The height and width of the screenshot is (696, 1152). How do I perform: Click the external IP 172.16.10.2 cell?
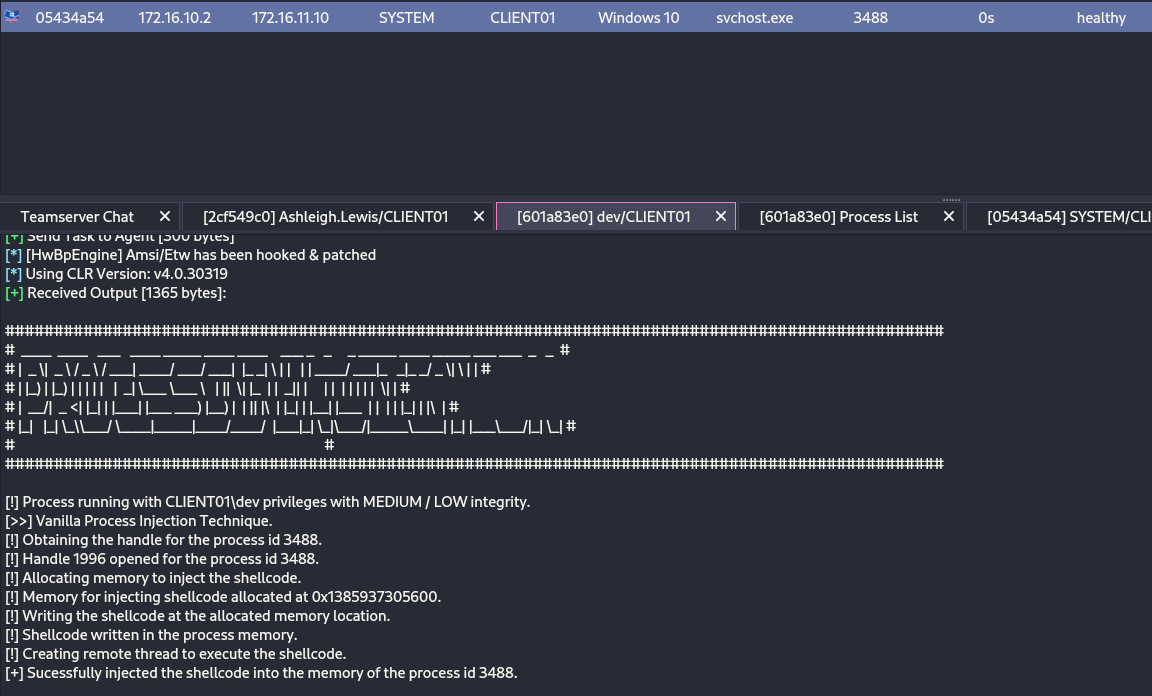[x=174, y=18]
